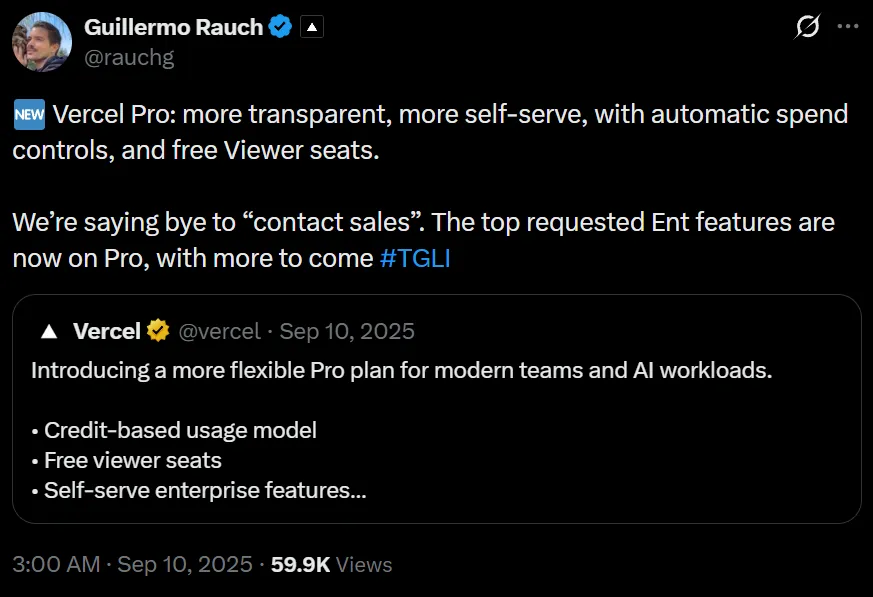Viewport: 873px width, 597px height.
Task: Open the #TGLI hashtag link
Action: pos(416,258)
